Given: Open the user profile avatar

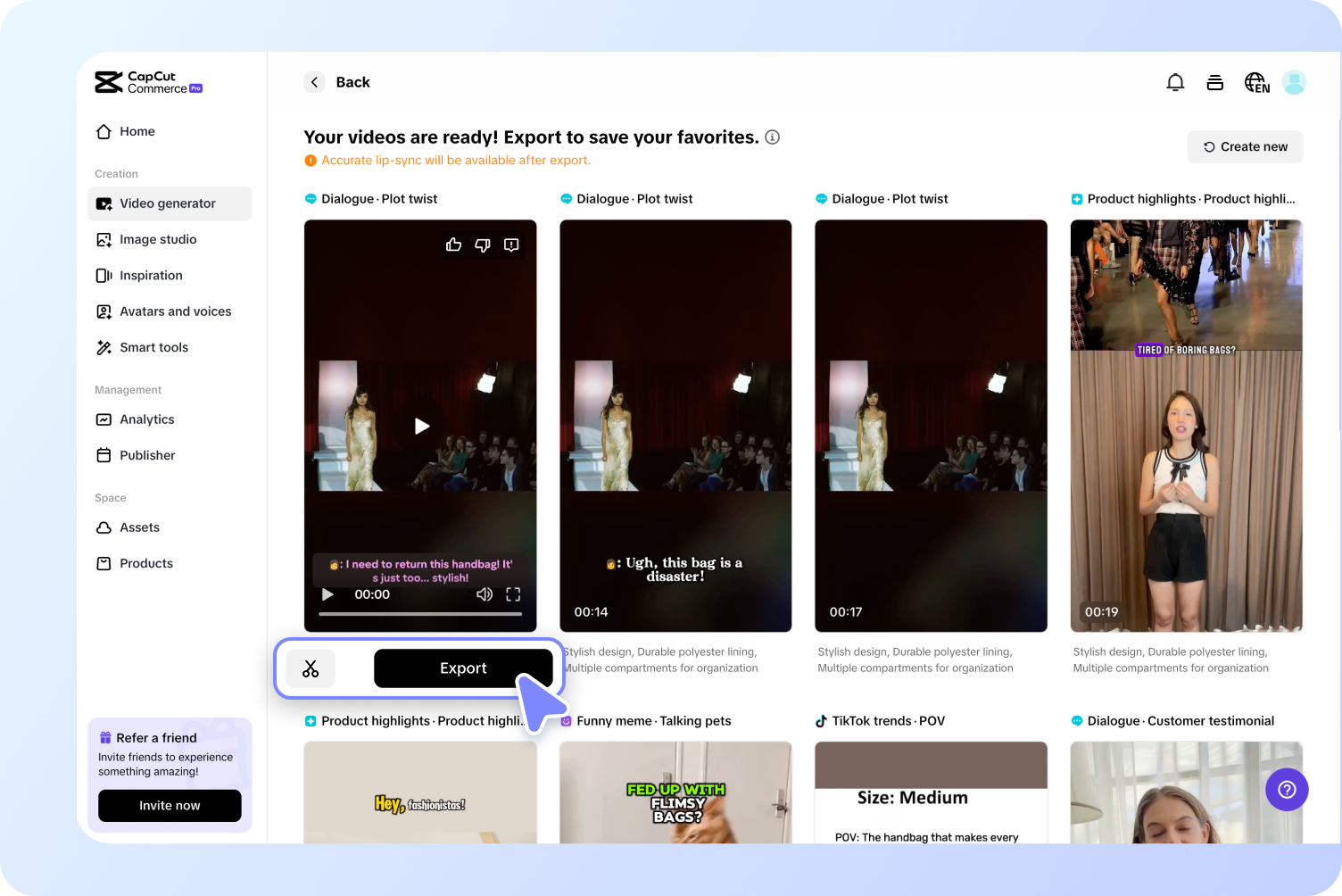Looking at the screenshot, I should pyautogui.click(x=1294, y=82).
